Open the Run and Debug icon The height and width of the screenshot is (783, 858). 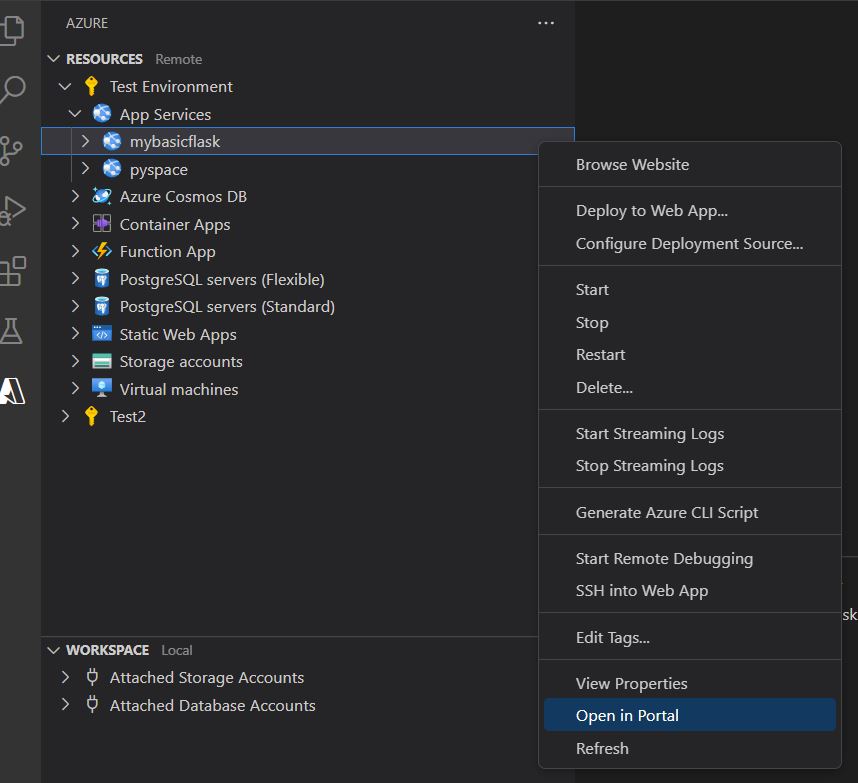(x=12, y=210)
